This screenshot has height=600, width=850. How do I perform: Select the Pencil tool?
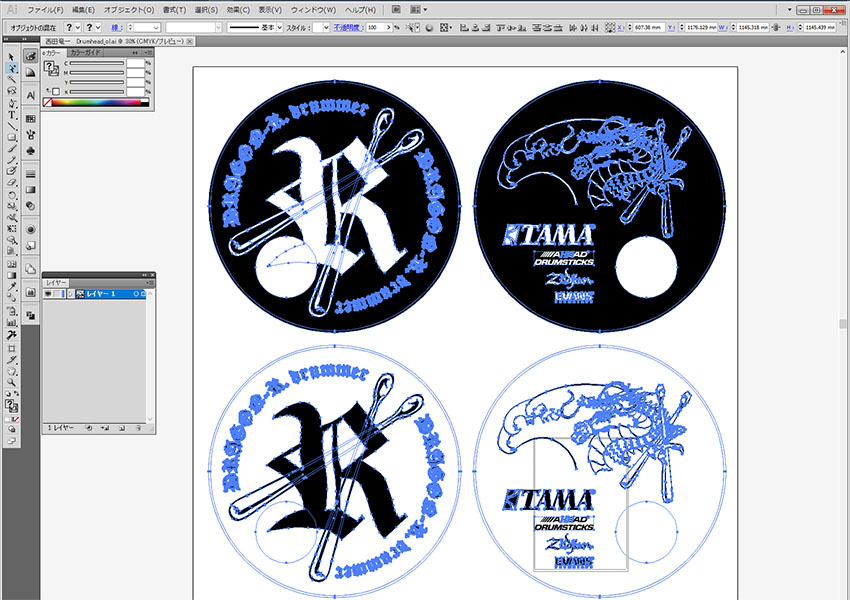point(11,160)
